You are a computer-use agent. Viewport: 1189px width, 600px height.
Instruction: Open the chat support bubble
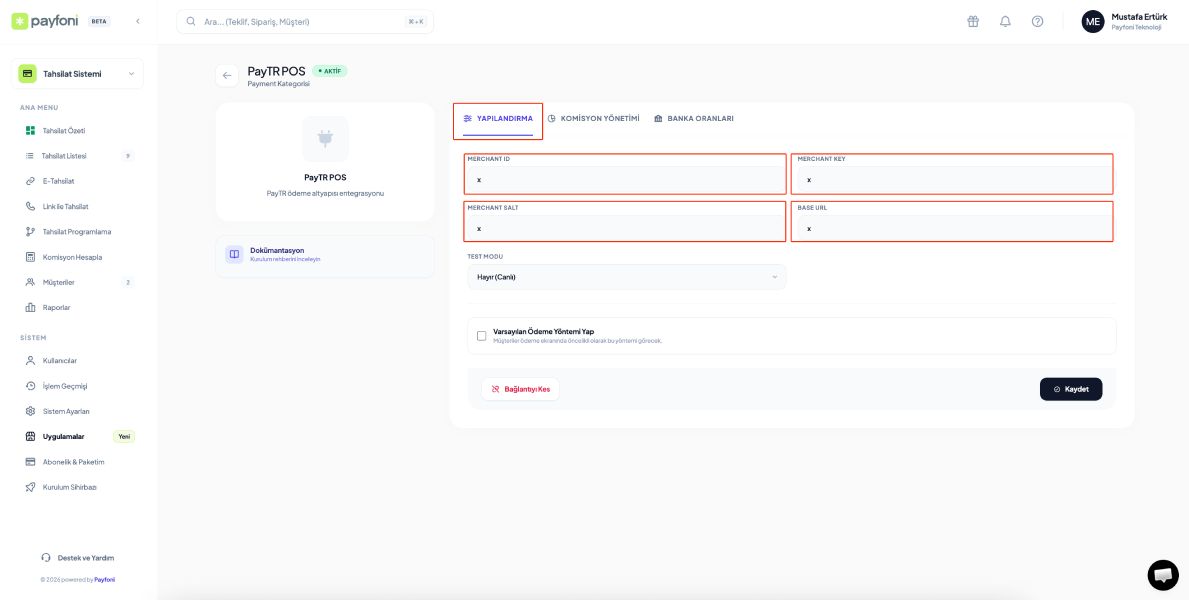(1162, 575)
